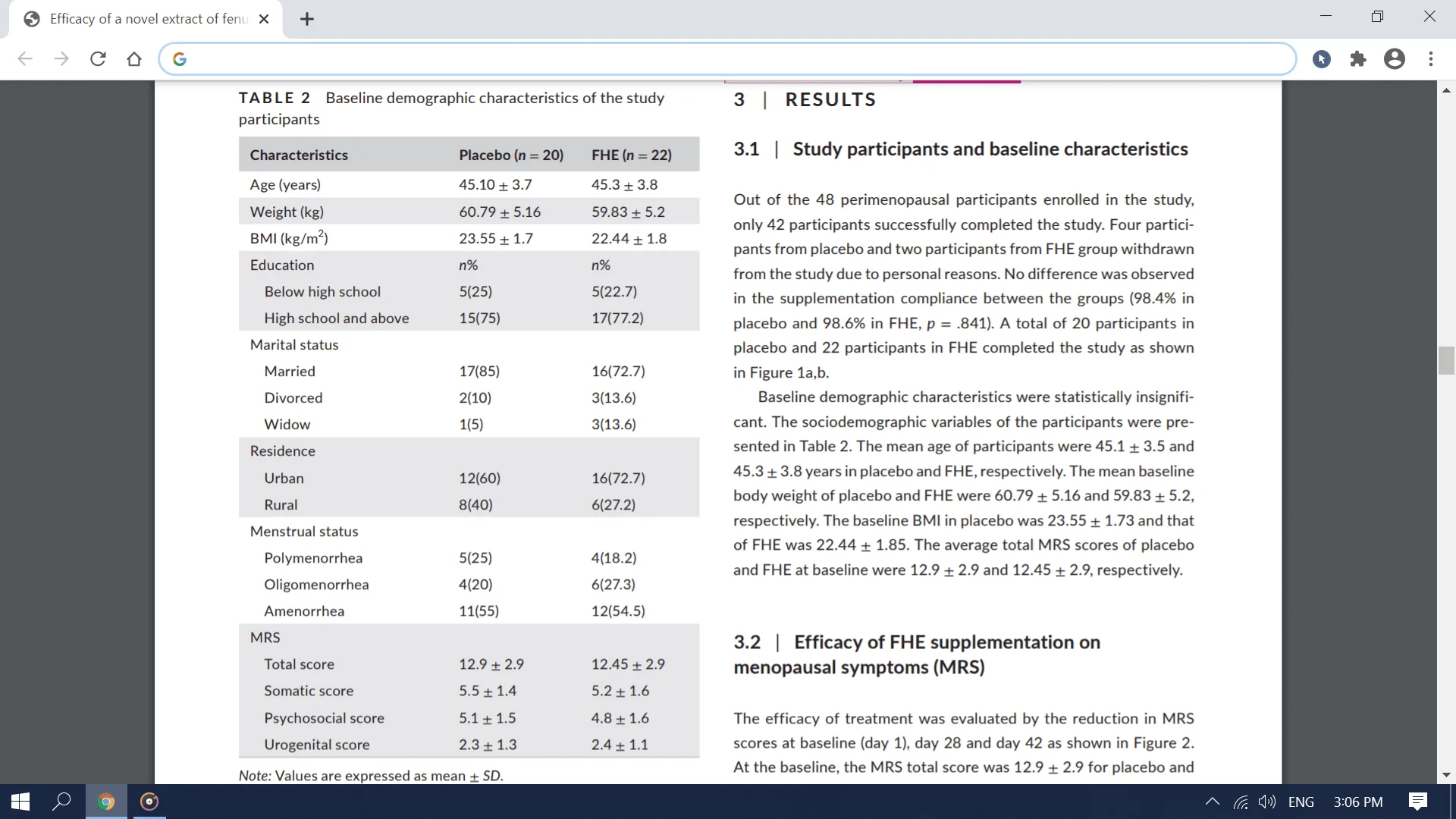Click the 'Residence' row label
The height and width of the screenshot is (819, 1456).
pos(283,450)
